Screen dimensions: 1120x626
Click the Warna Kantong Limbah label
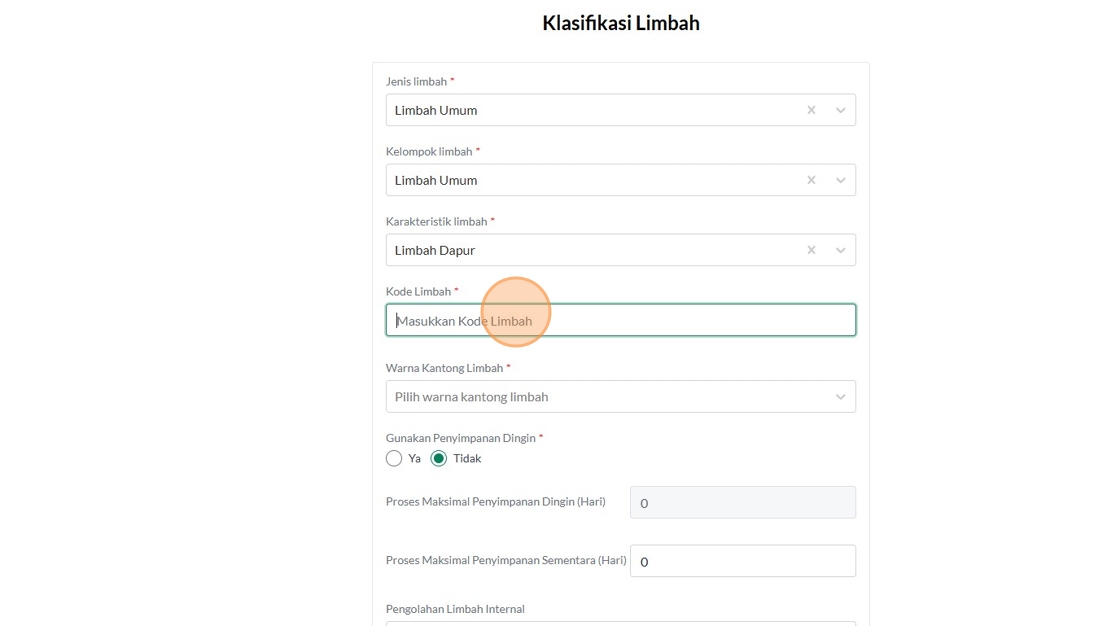[x=445, y=368]
